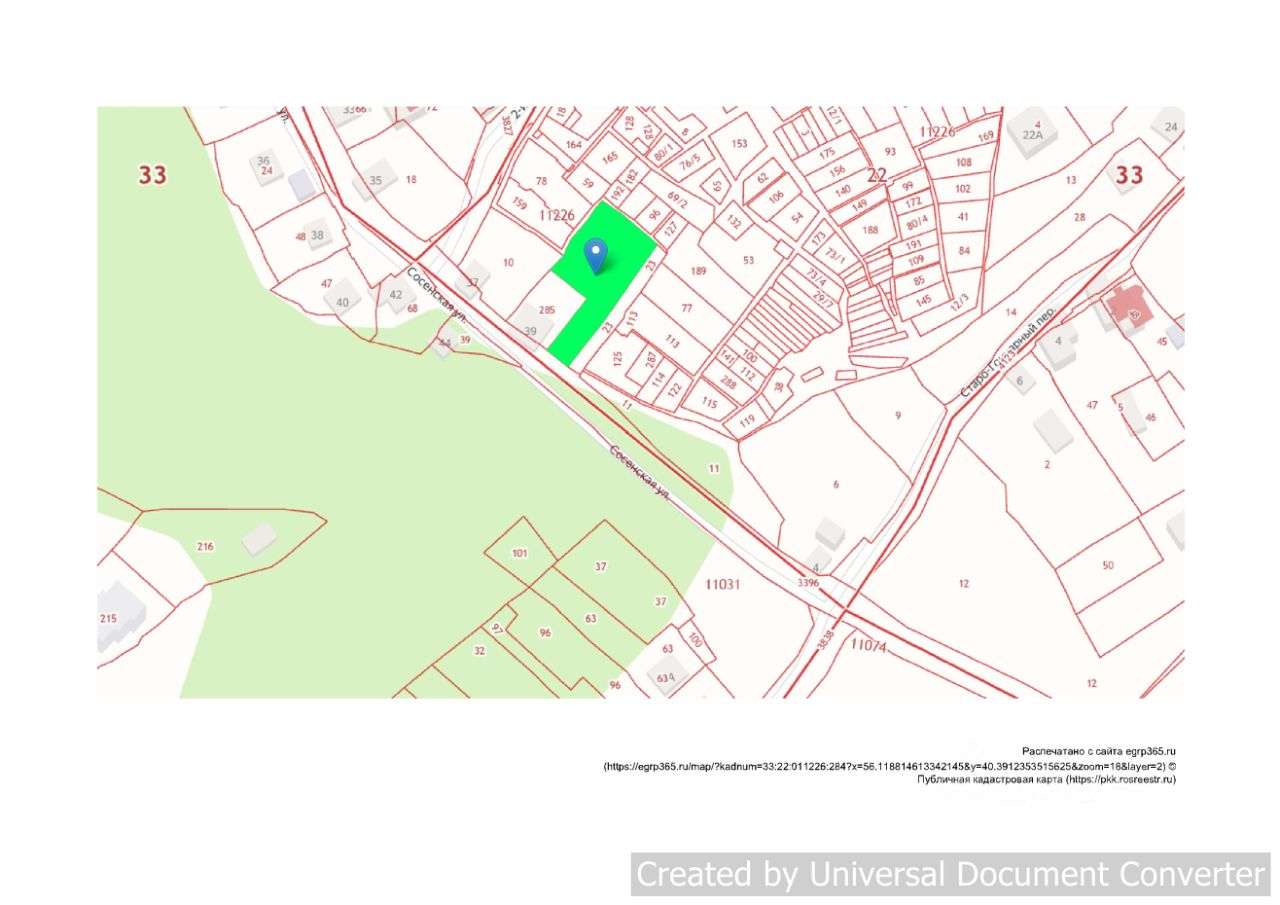Select parcel labeled 41

963,215
